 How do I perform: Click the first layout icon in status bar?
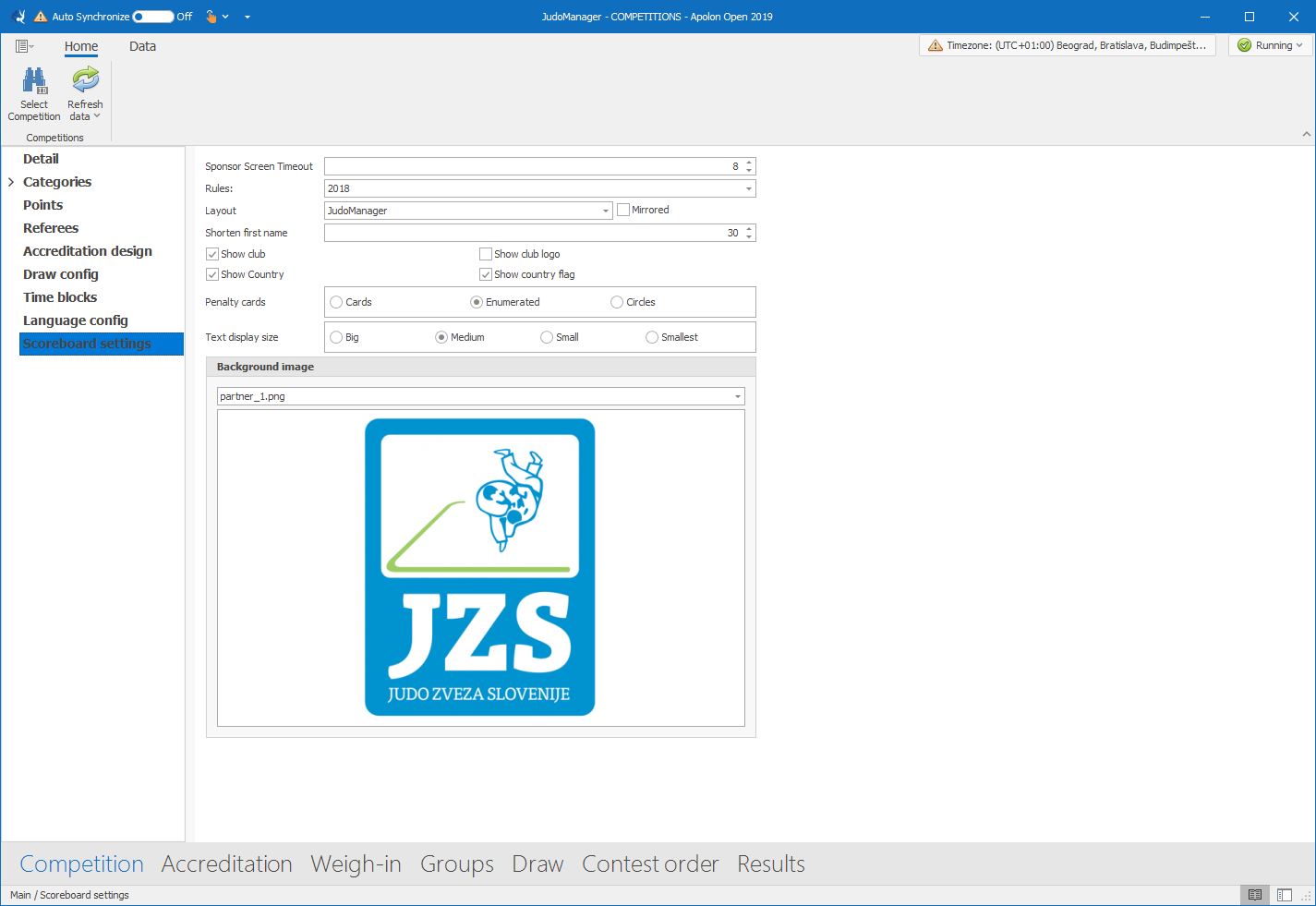1255,895
